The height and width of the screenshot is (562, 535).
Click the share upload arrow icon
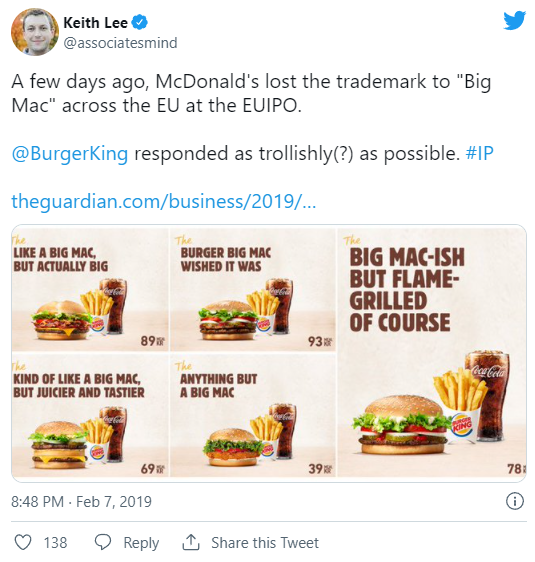click(x=191, y=542)
